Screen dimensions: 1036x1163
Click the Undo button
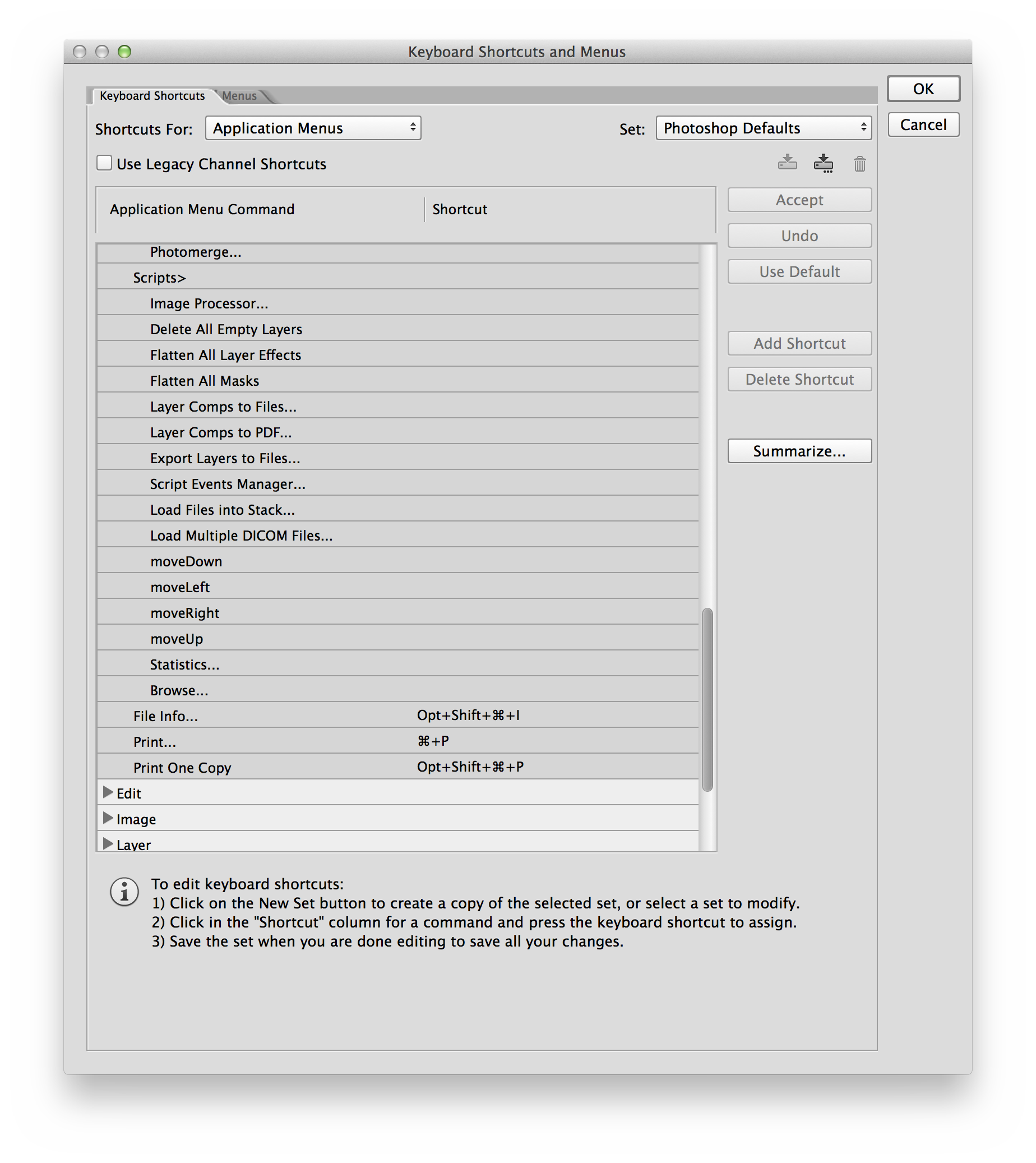point(799,236)
